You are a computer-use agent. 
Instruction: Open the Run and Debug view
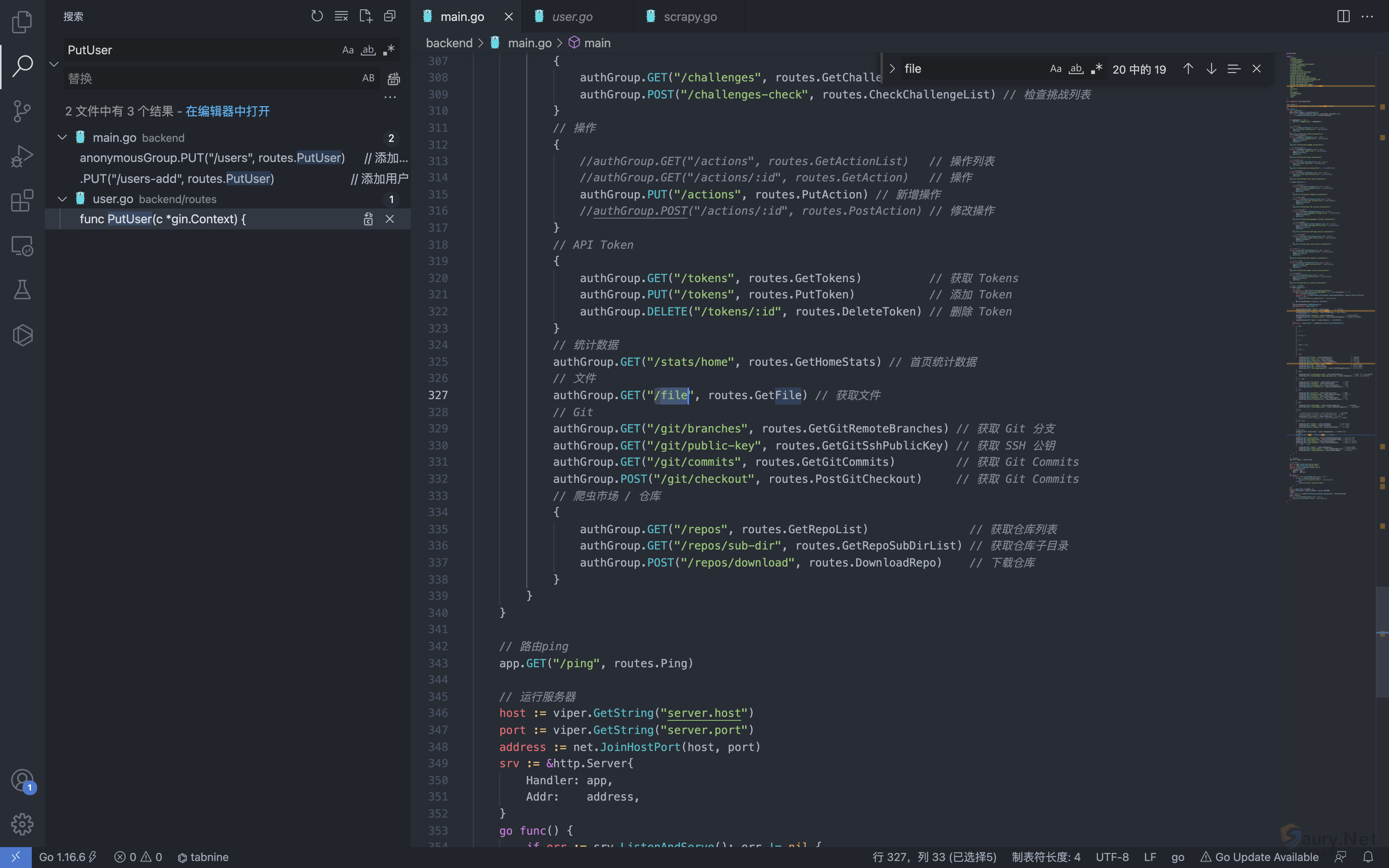coord(22,156)
